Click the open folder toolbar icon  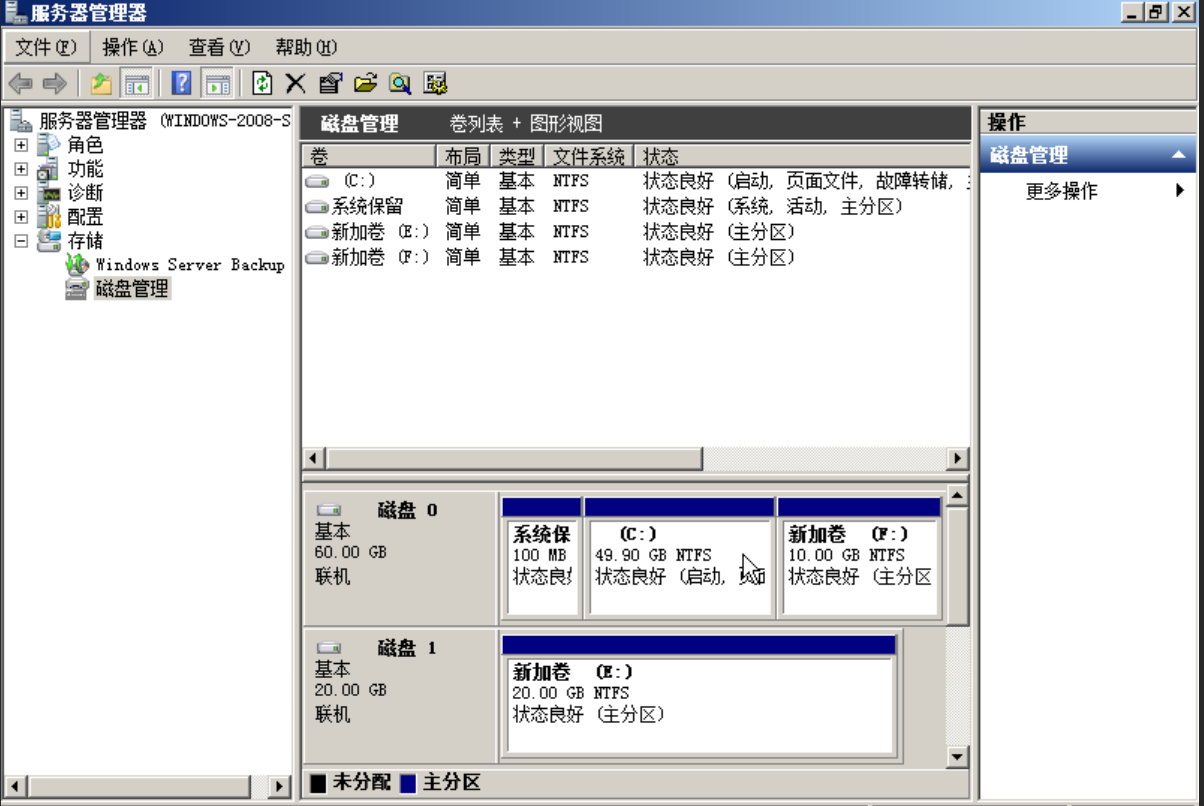[365, 83]
